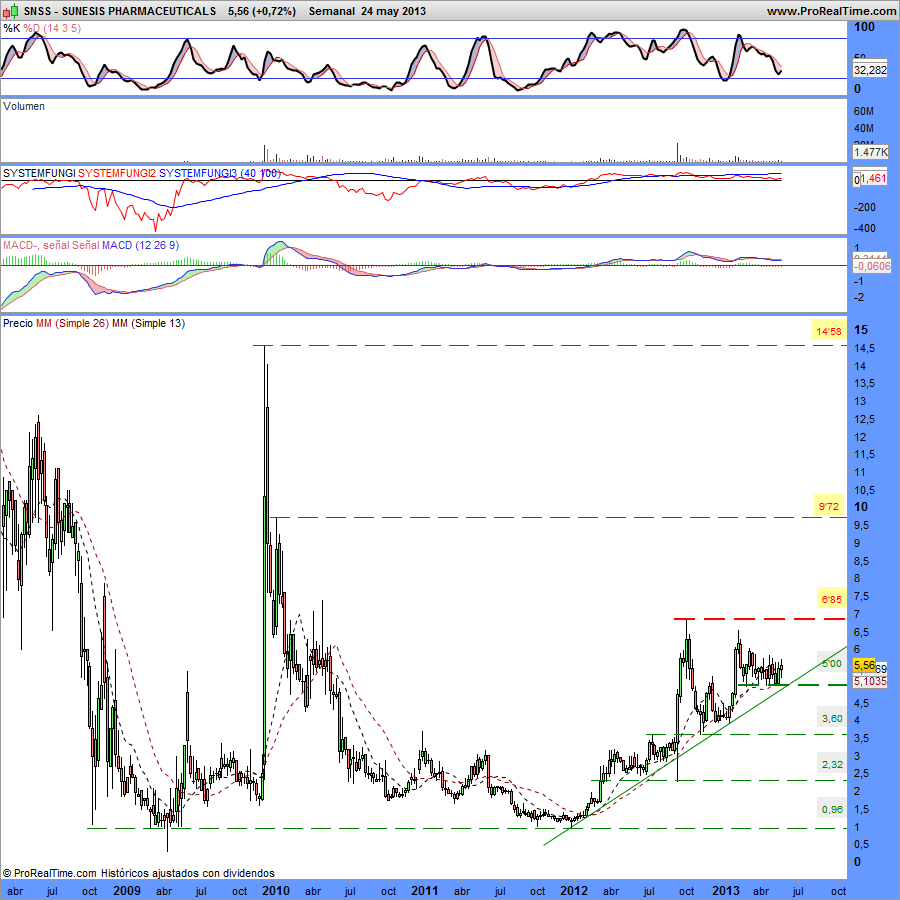Click the 2009 year label on time axis
This screenshot has height=900, width=900.
tap(127, 890)
